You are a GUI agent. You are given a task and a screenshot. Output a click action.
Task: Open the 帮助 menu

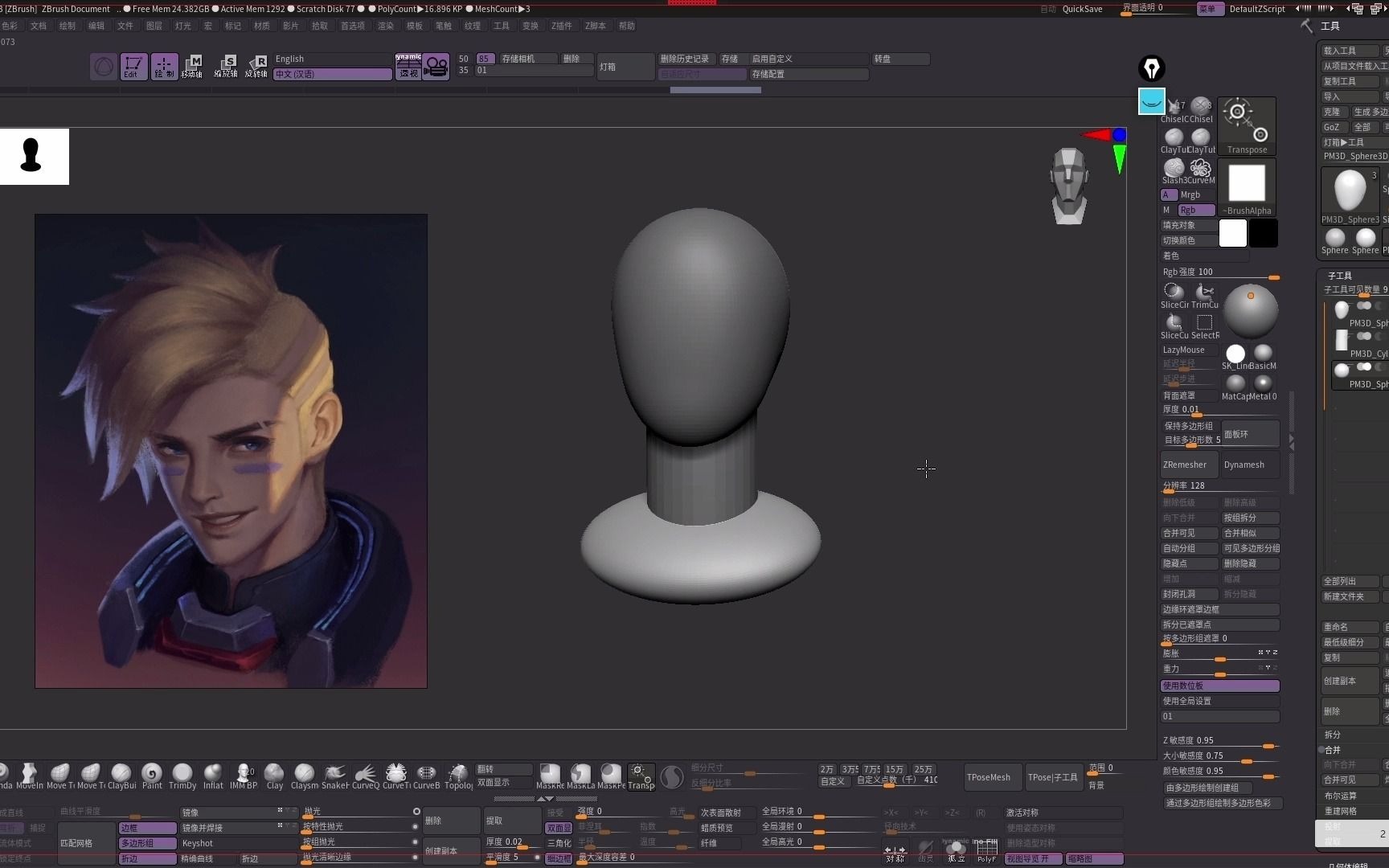(x=627, y=26)
